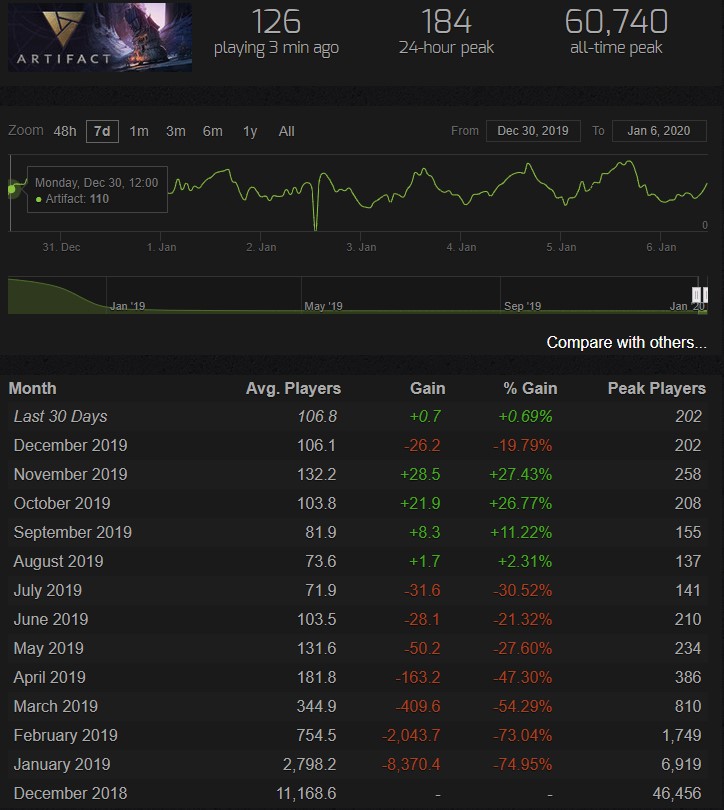The width and height of the screenshot is (724, 810).
Task: Click the Peak Players column header
Action: tap(657, 388)
